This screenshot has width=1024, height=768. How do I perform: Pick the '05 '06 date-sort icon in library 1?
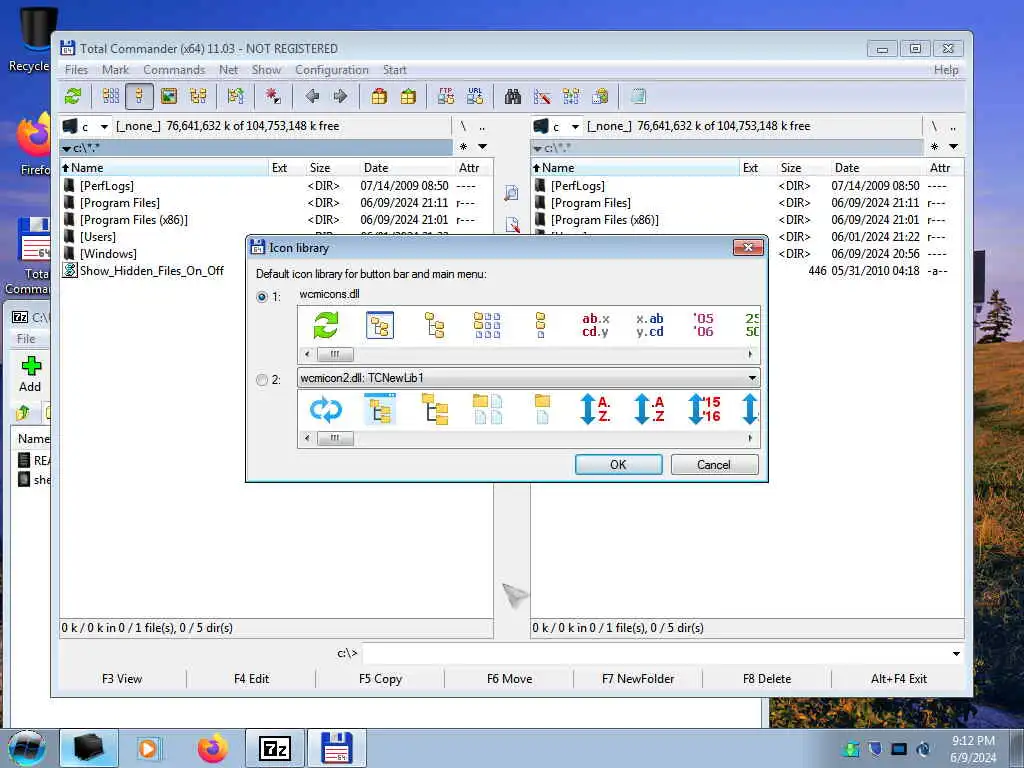tap(703, 325)
